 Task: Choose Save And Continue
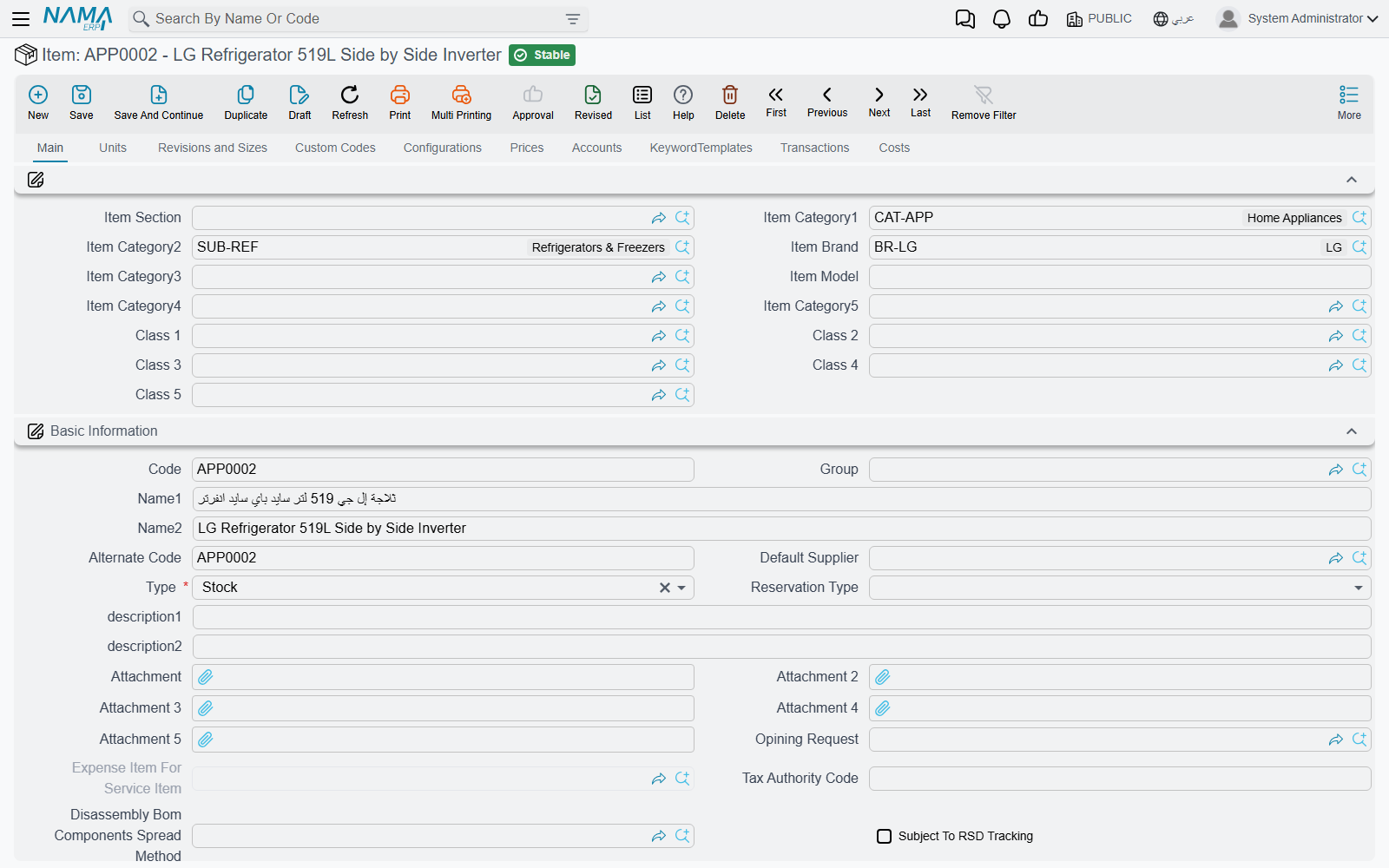159,102
